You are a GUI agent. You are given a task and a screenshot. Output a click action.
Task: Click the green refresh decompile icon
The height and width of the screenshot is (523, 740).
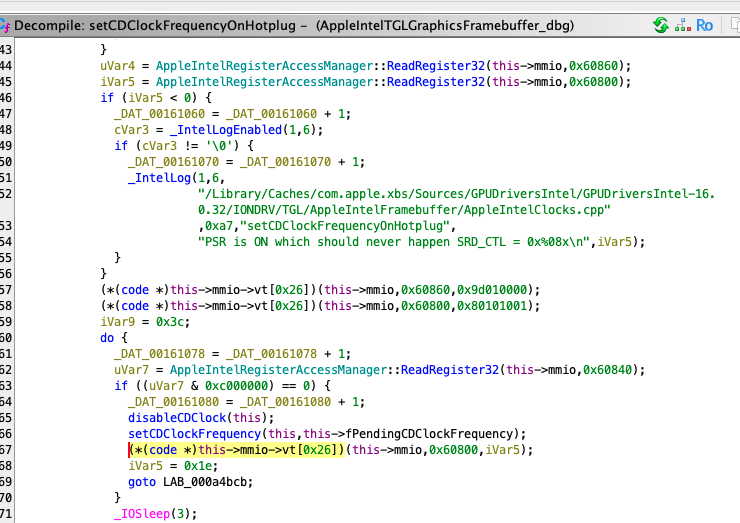[x=661, y=25]
